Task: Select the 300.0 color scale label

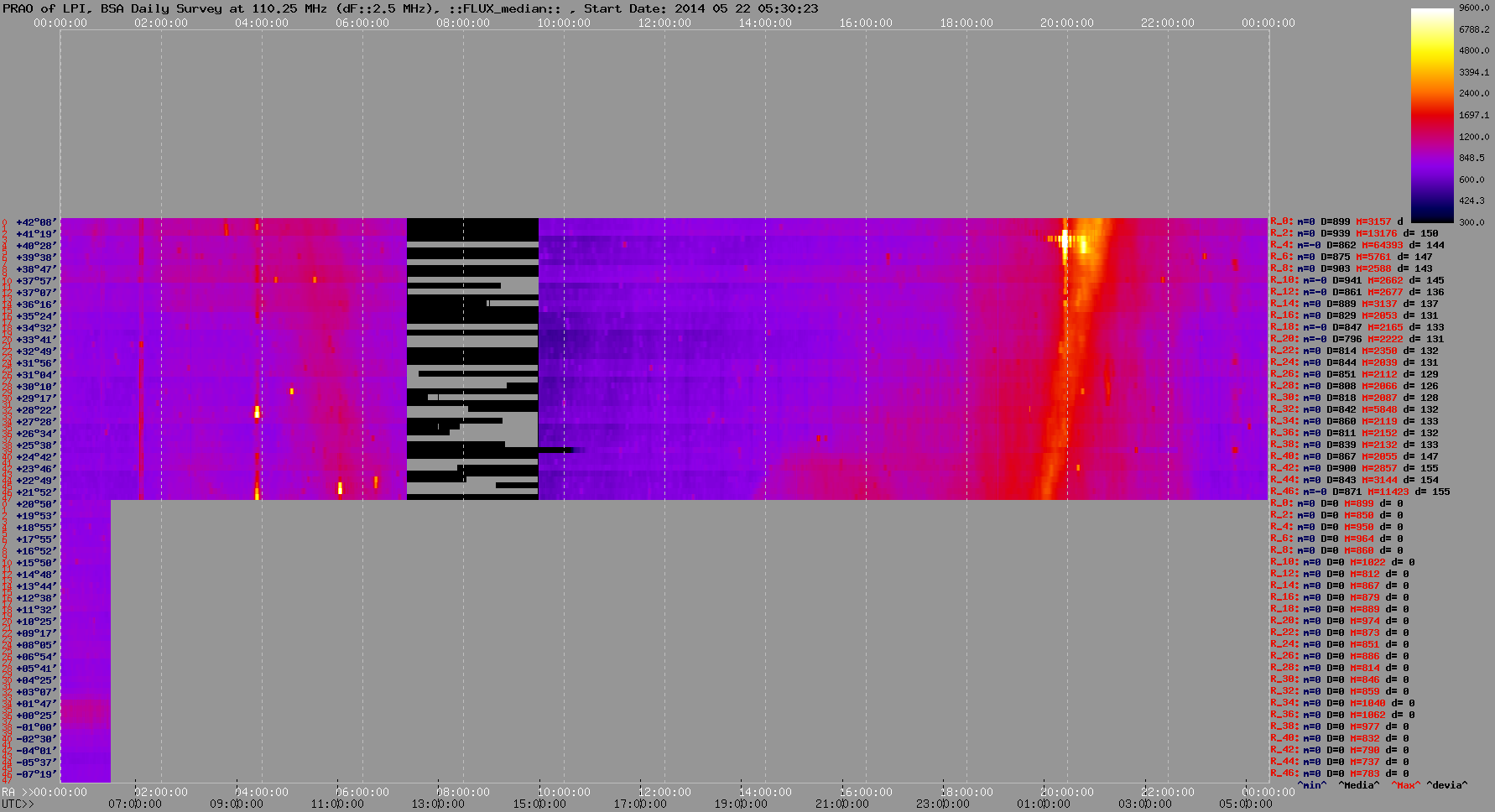Action: pyautogui.click(x=1472, y=222)
